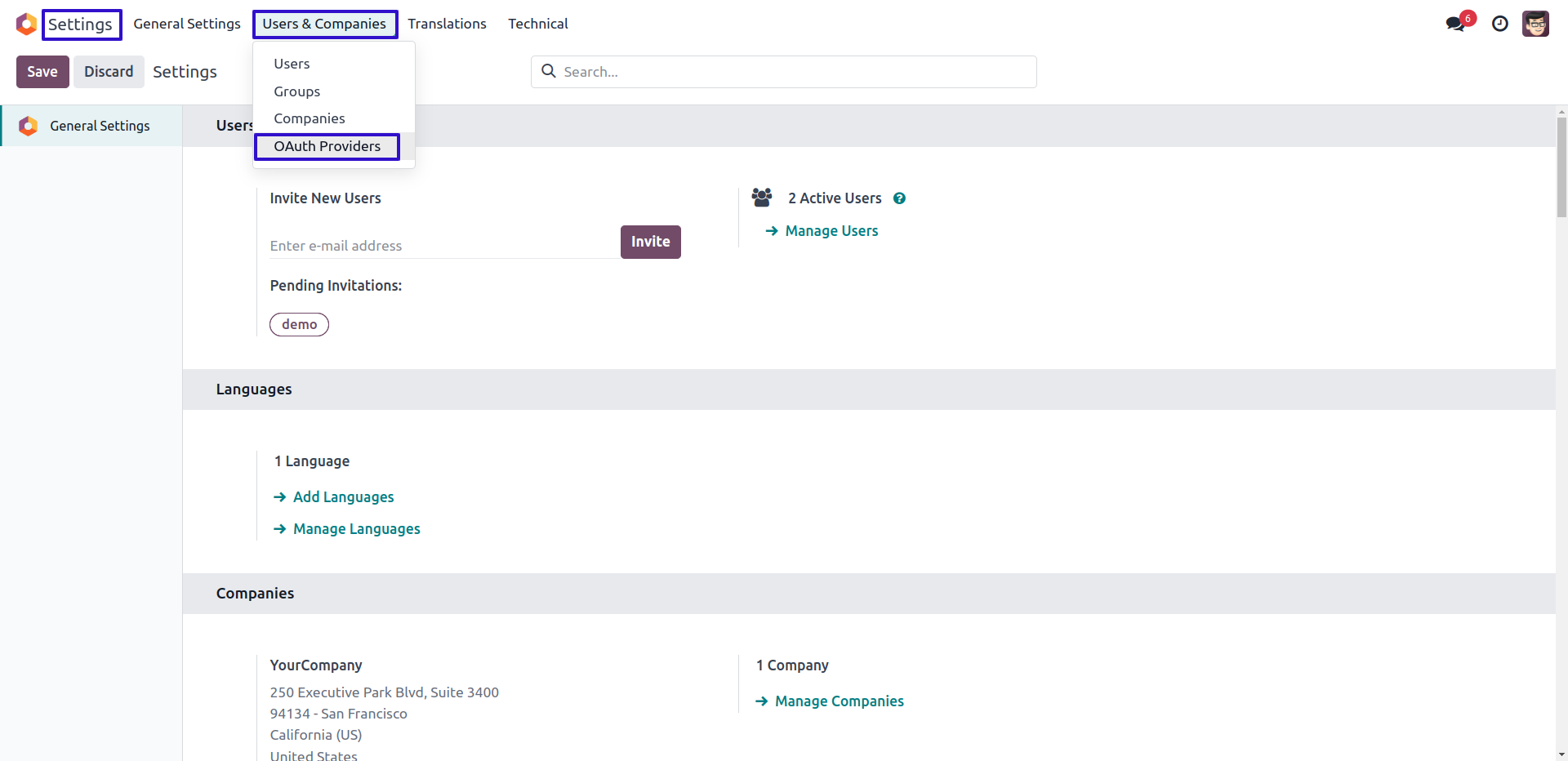Open the discuss messages chat icon
The height and width of the screenshot is (761, 1568).
[x=1455, y=24]
